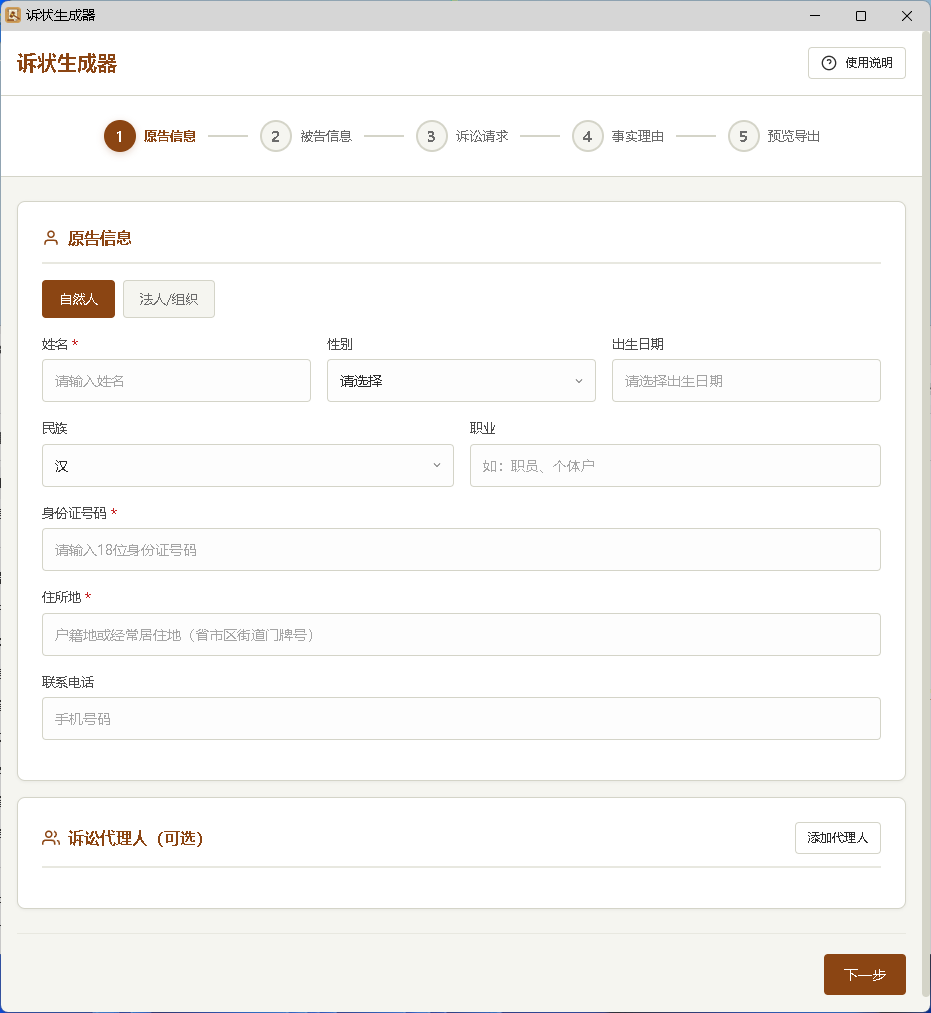The height and width of the screenshot is (1013, 931).
Task: Expand the 民族 dropdown
Action: click(x=247, y=465)
